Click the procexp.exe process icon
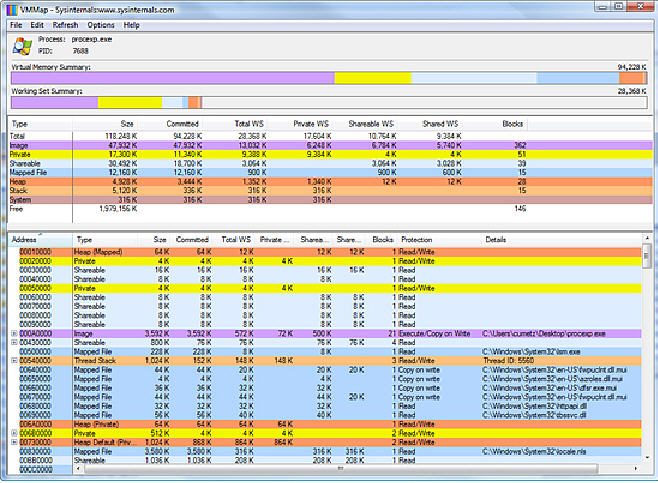Viewport: 658px width, 483px height. click(21, 47)
